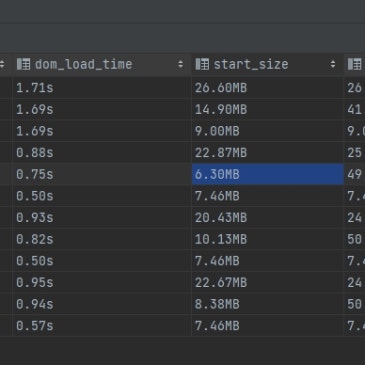The height and width of the screenshot is (365, 365).
Task: Select the 1.71s cell
Action: pyautogui.click(x=102, y=88)
